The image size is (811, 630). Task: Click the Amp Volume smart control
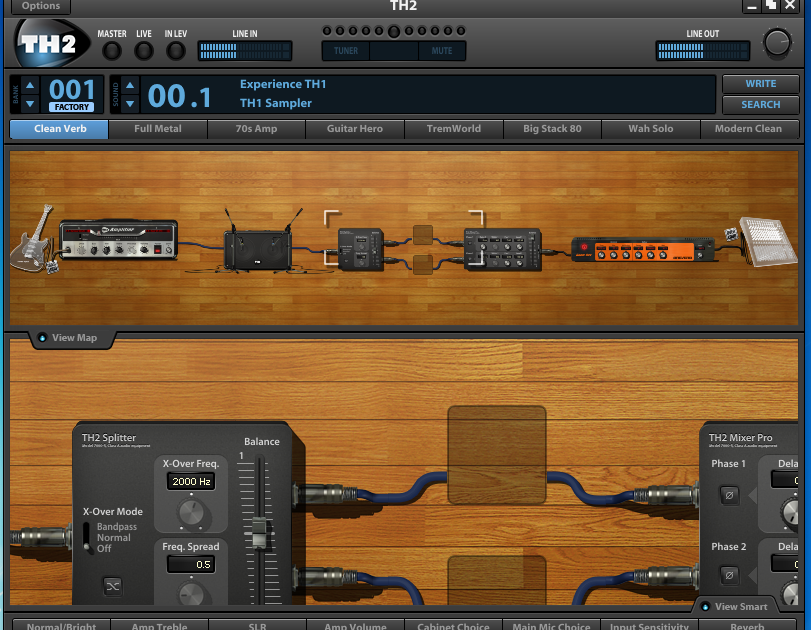point(355,625)
